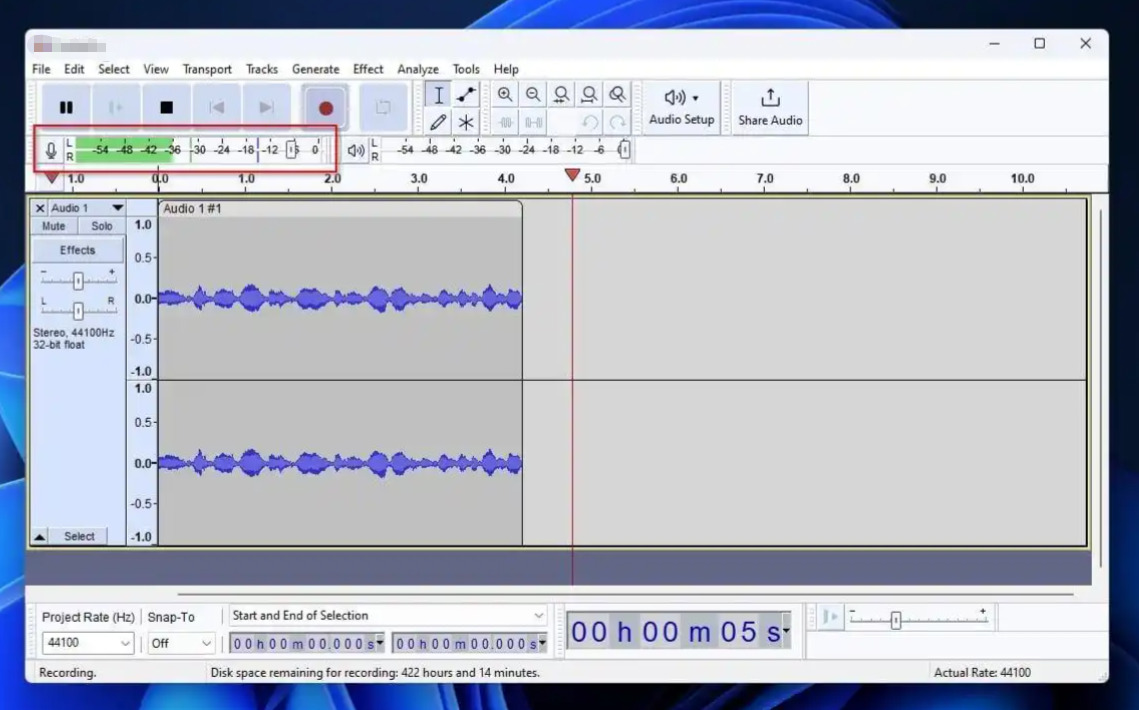This screenshot has height=710, width=1139.
Task: Click the speaker playback meter icon
Action: coord(355,150)
